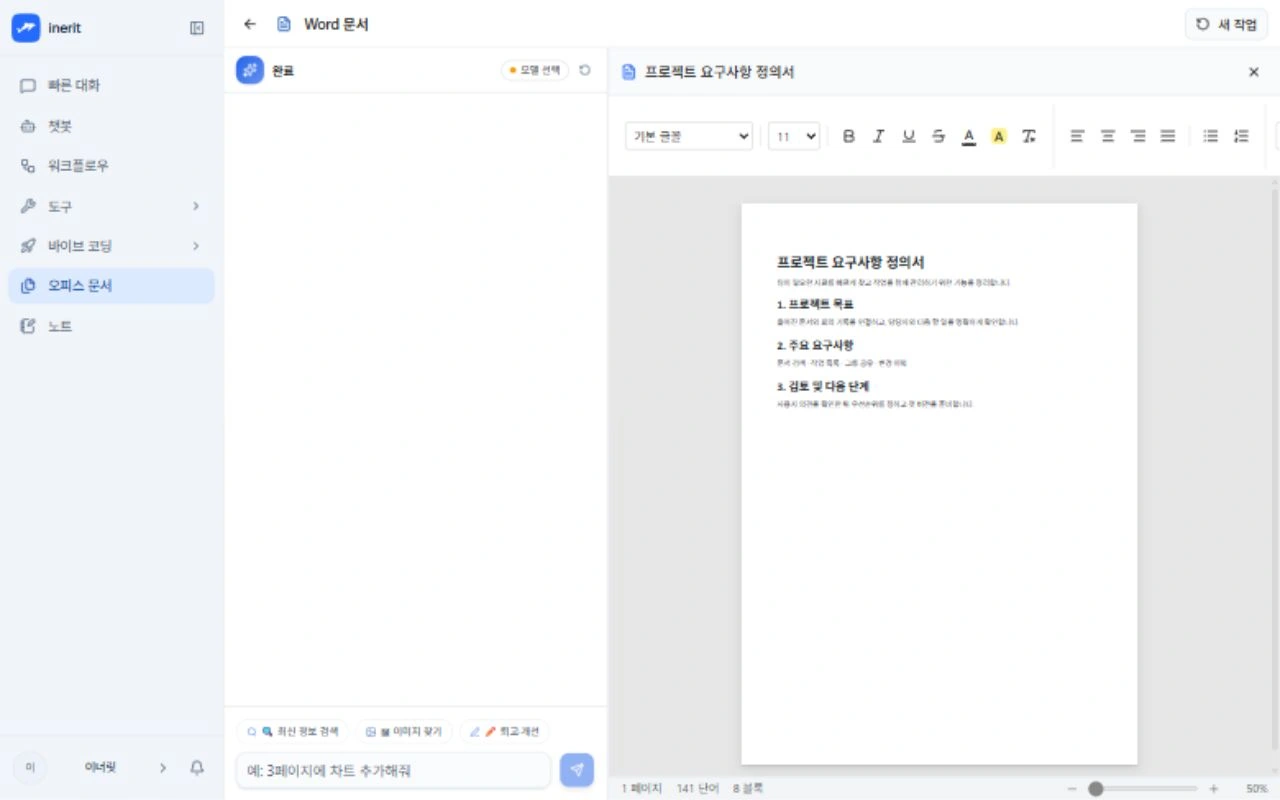Apply strikethrough formatting
This screenshot has width=1280, height=800.
tap(938, 136)
